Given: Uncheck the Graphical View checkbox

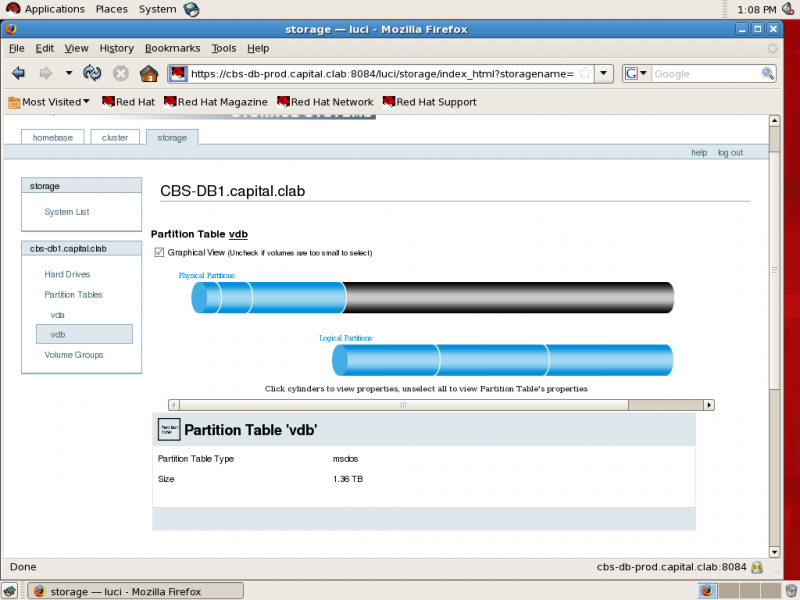Looking at the screenshot, I should point(159,252).
